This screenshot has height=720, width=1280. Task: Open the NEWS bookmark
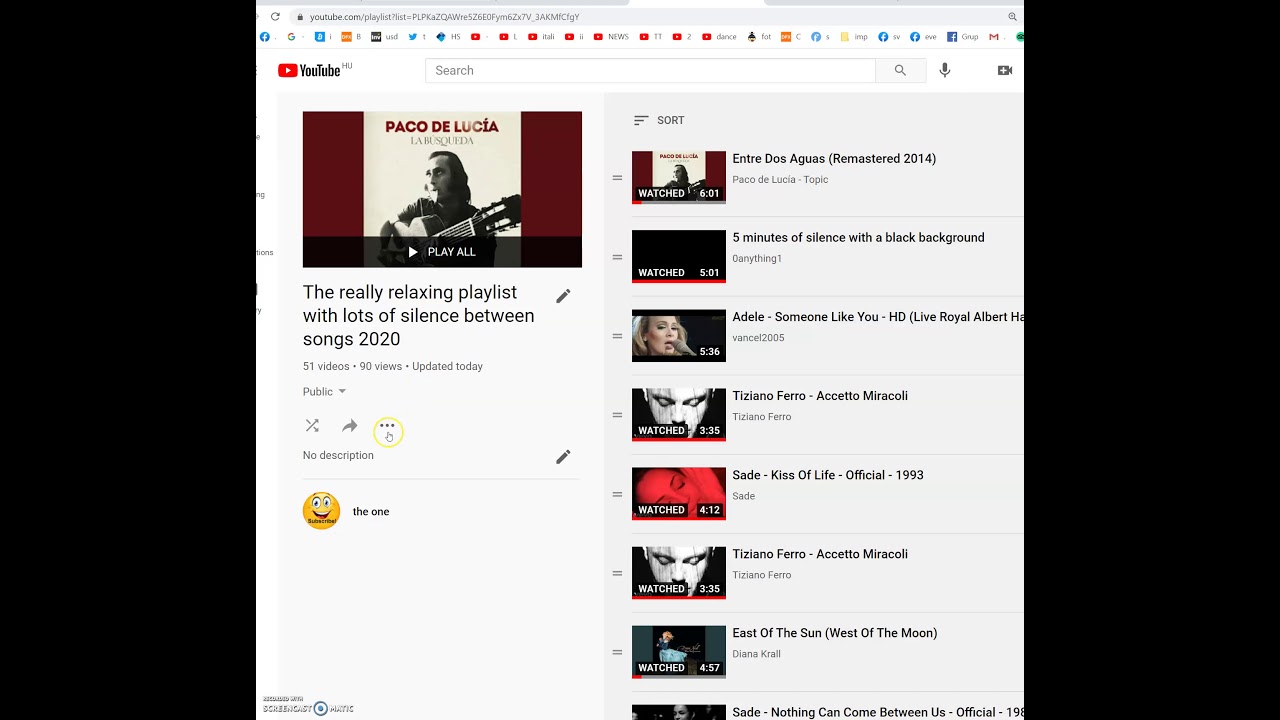[611, 37]
